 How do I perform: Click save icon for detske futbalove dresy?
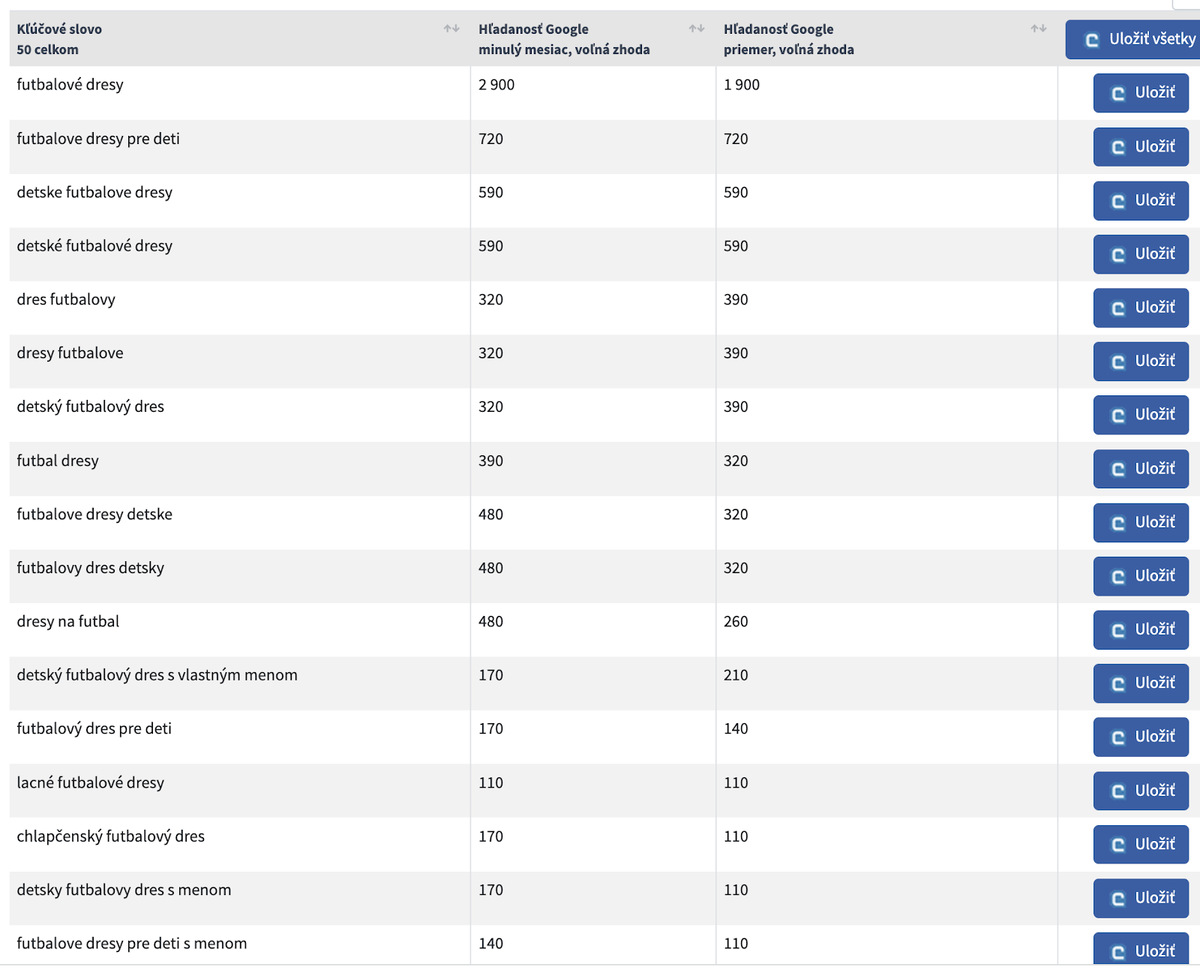coord(1119,201)
